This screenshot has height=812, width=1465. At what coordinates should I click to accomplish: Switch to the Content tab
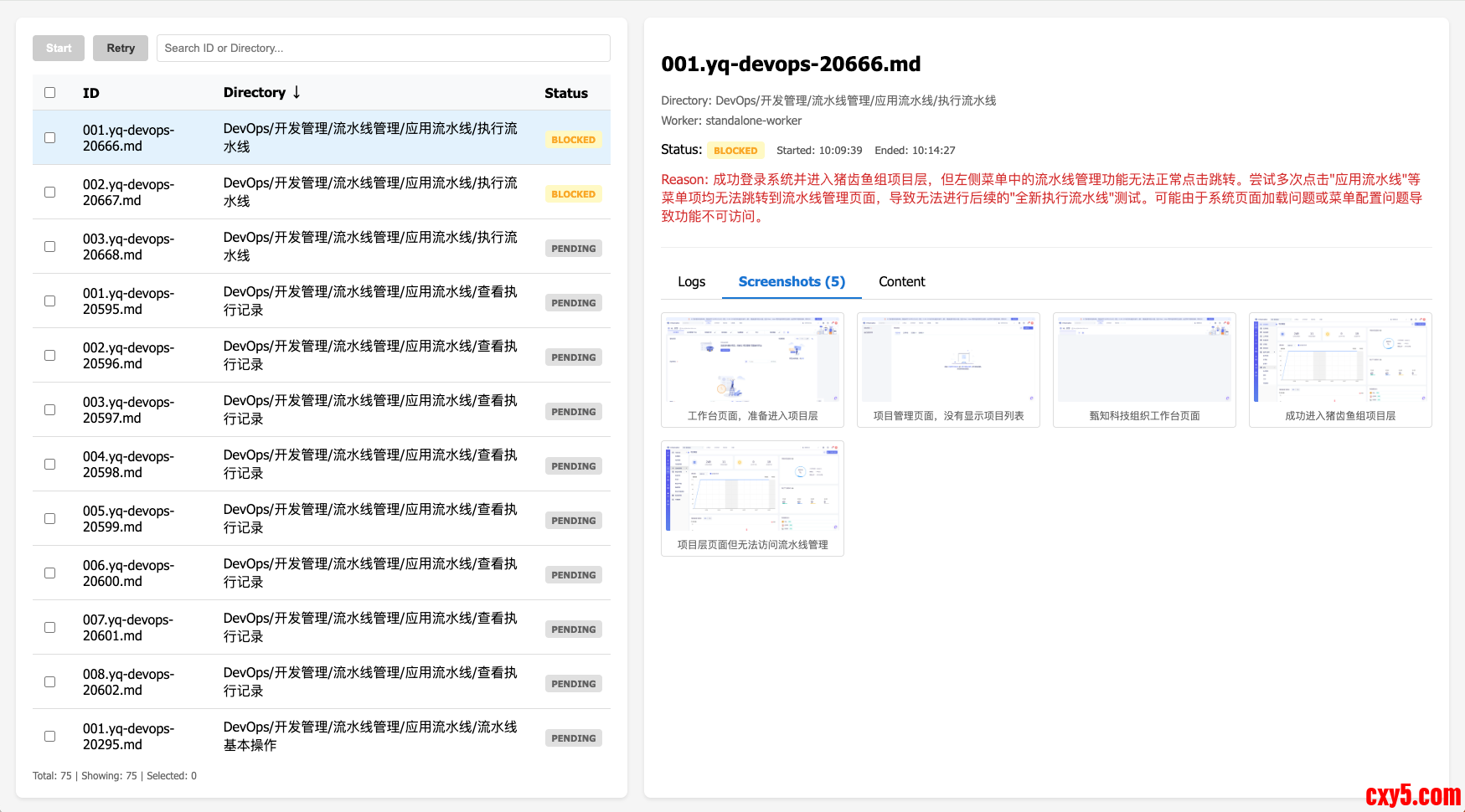pos(901,282)
